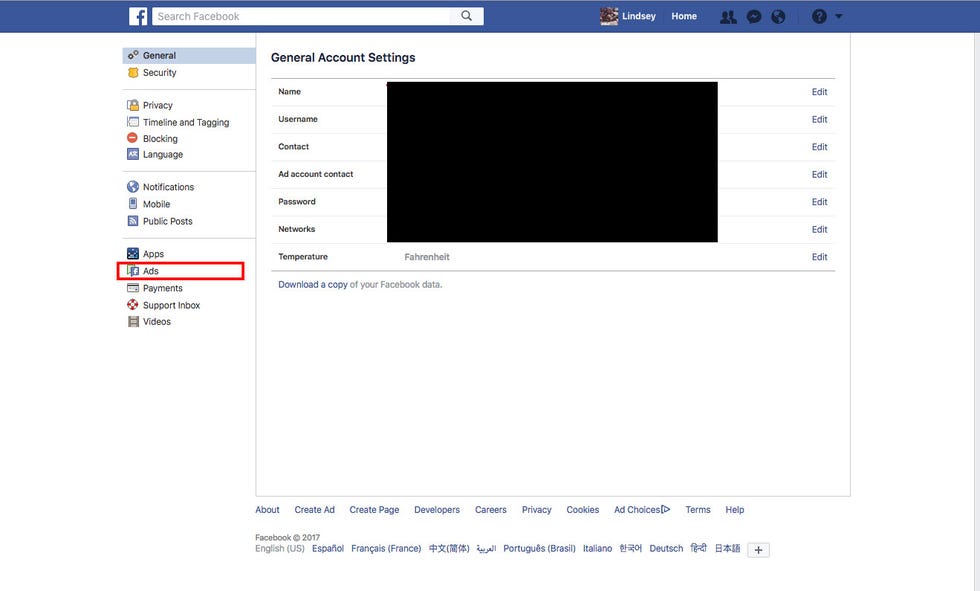The height and width of the screenshot is (591, 980).
Task: Open the Create Ad footer link
Action: (314, 510)
